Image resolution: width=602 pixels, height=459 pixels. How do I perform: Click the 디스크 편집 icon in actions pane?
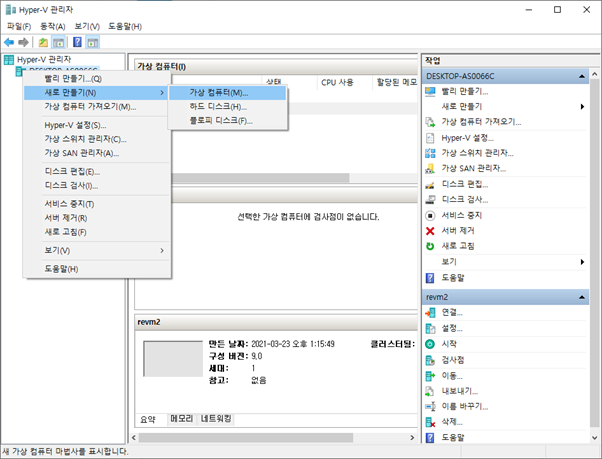click(430, 184)
